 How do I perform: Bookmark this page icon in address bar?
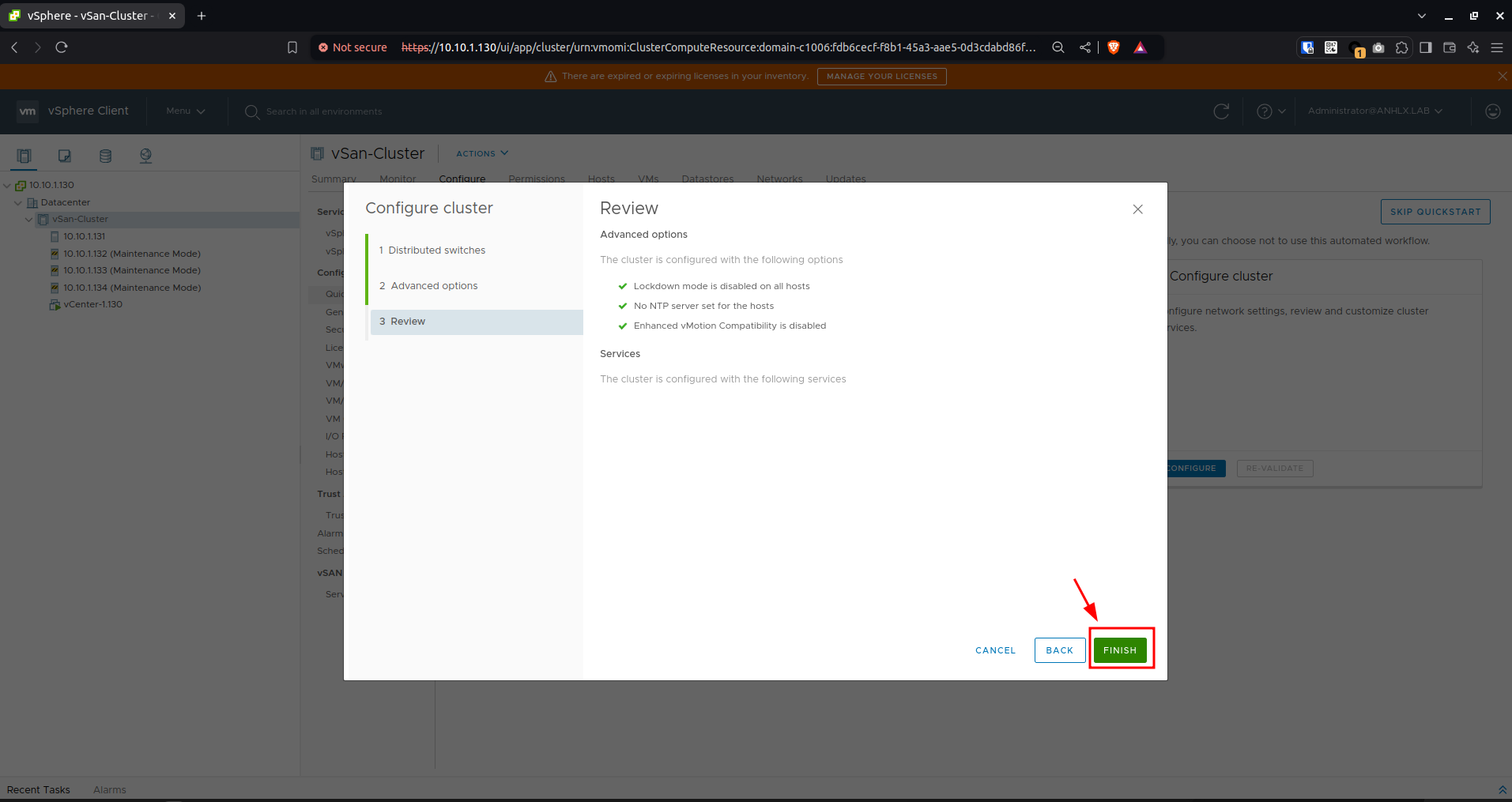pyautogui.click(x=292, y=47)
